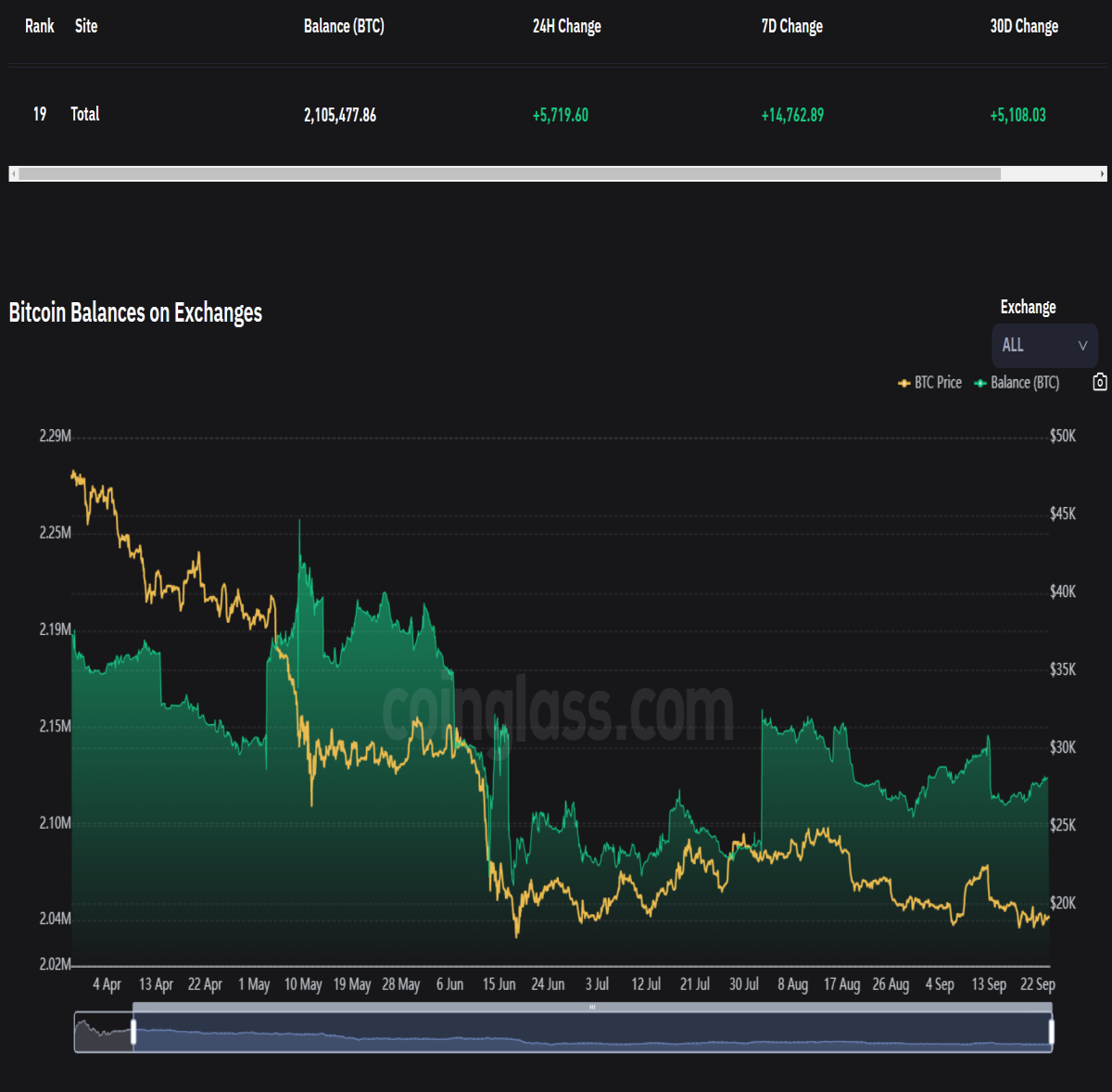1112x1092 pixels.
Task: Click the right handle of range slider
Action: click(x=1051, y=1032)
